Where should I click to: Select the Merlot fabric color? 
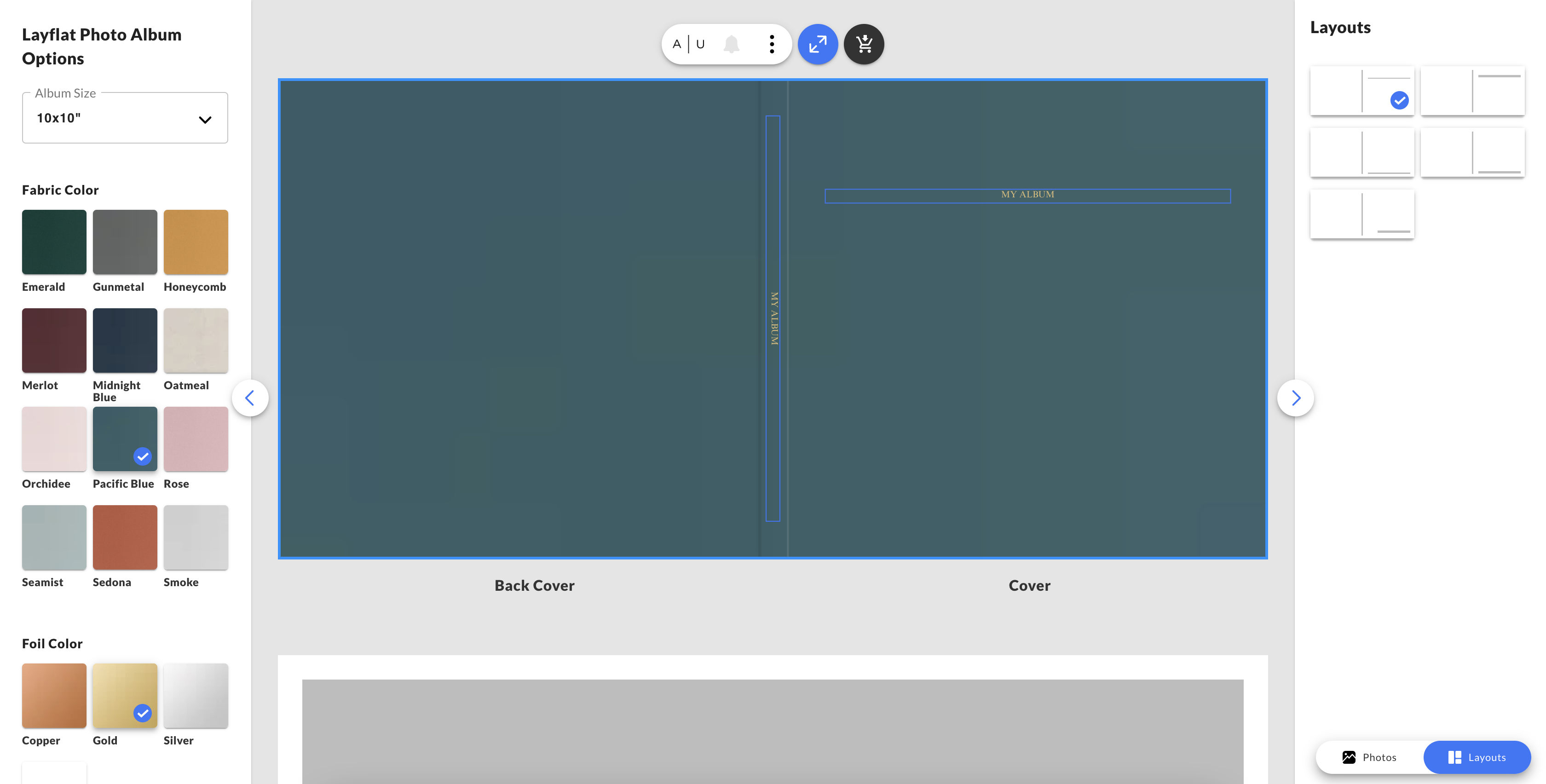pos(54,340)
